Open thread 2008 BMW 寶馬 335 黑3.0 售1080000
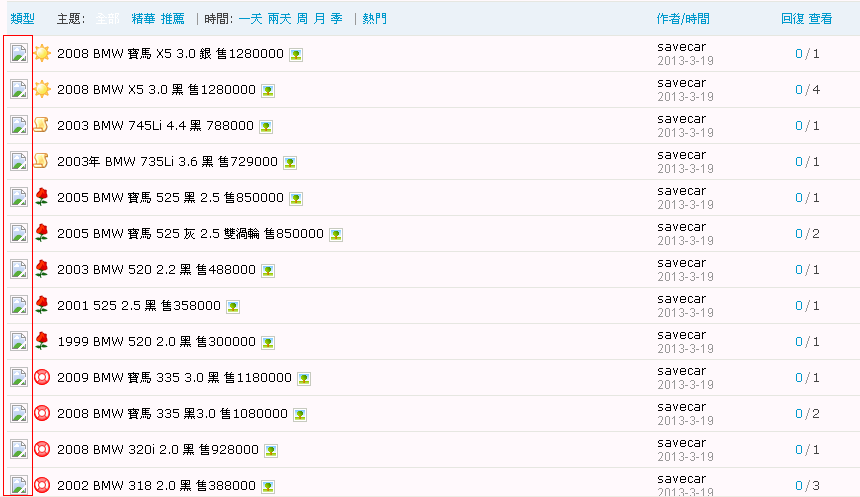This screenshot has height=497, width=860. [172, 414]
